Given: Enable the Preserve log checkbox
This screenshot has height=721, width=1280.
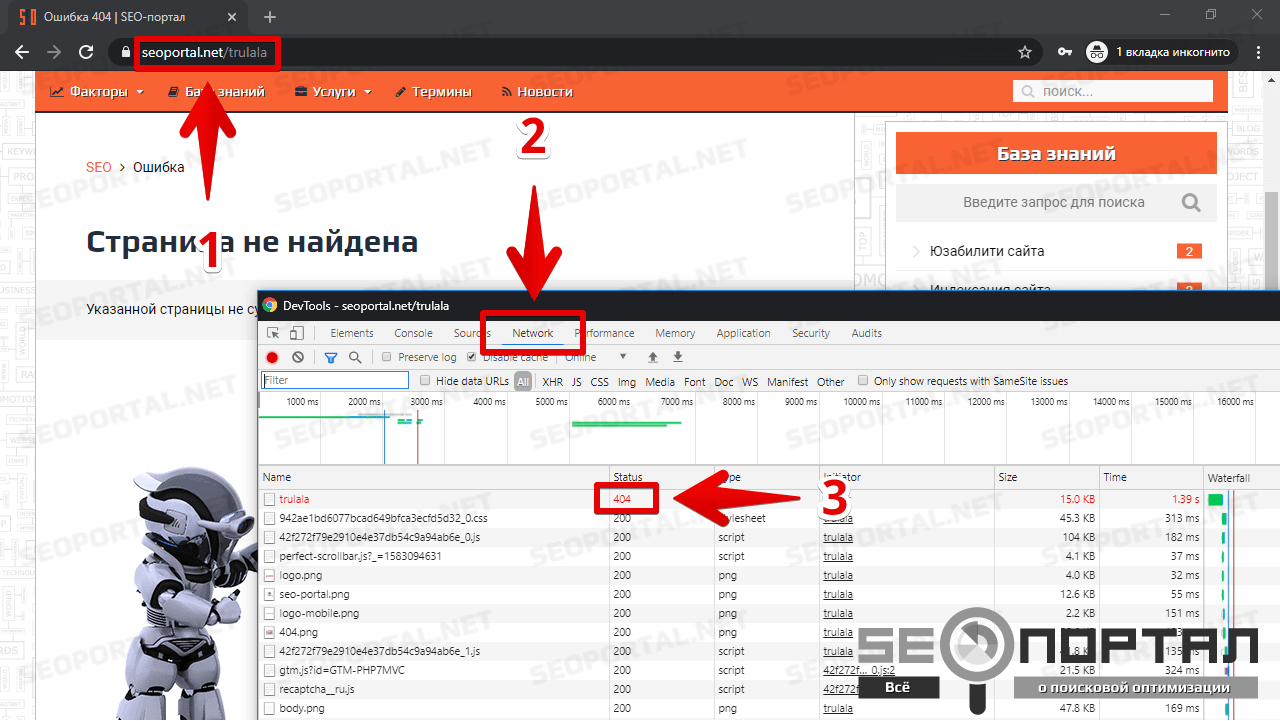Looking at the screenshot, I should [x=387, y=357].
